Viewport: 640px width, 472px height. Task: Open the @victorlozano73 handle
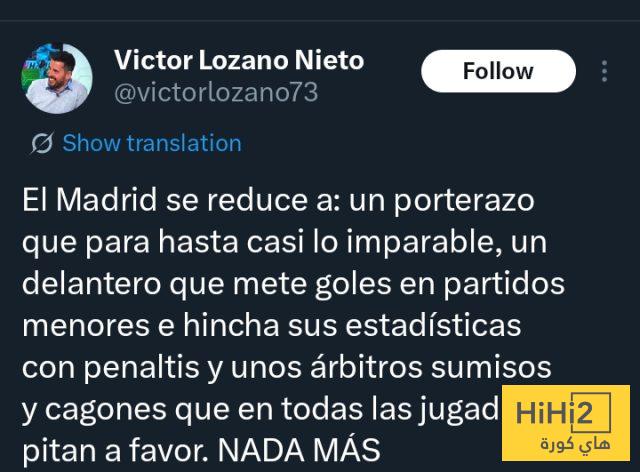pyautogui.click(x=216, y=93)
